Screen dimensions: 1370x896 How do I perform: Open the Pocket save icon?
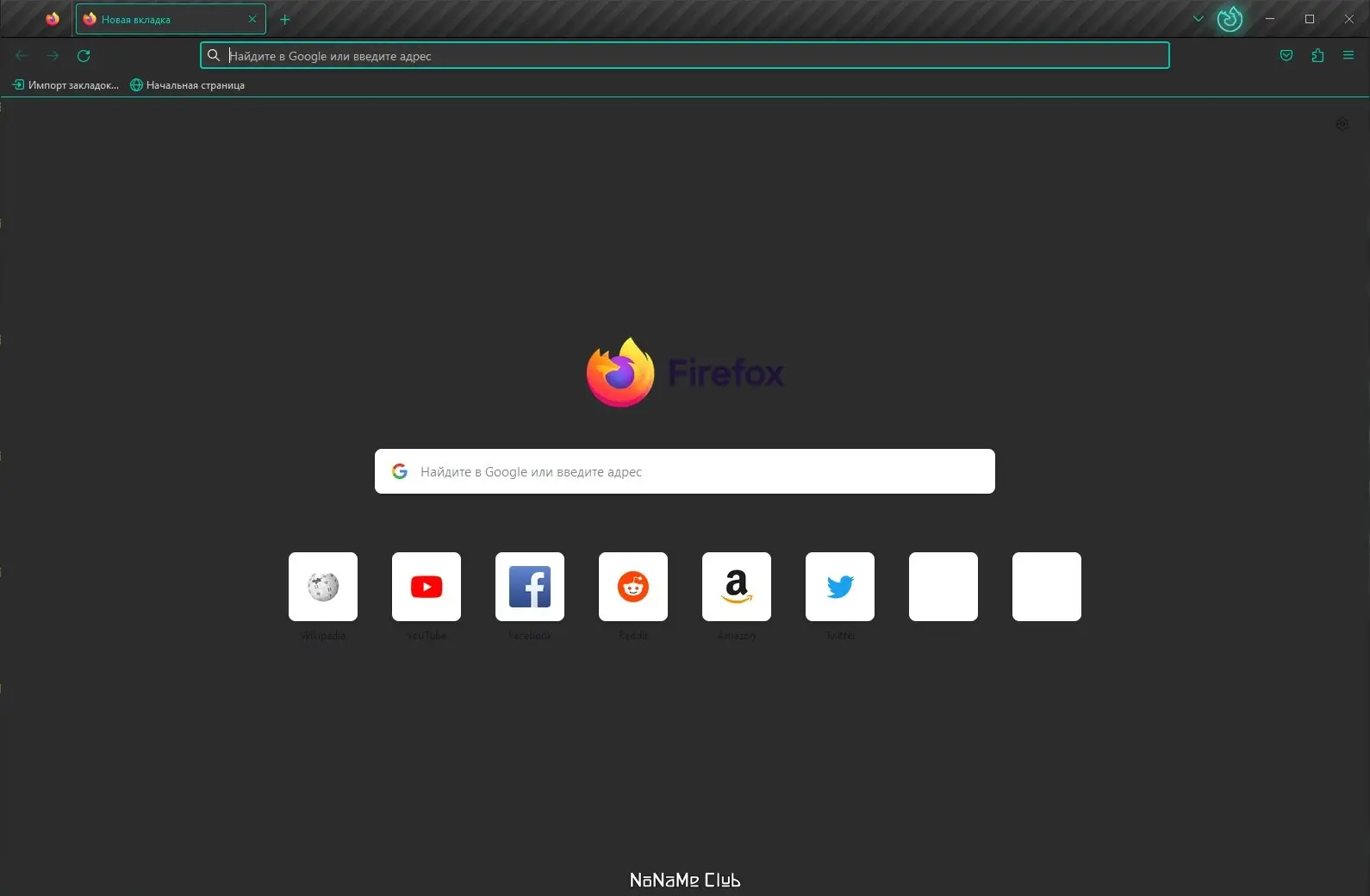1286,56
